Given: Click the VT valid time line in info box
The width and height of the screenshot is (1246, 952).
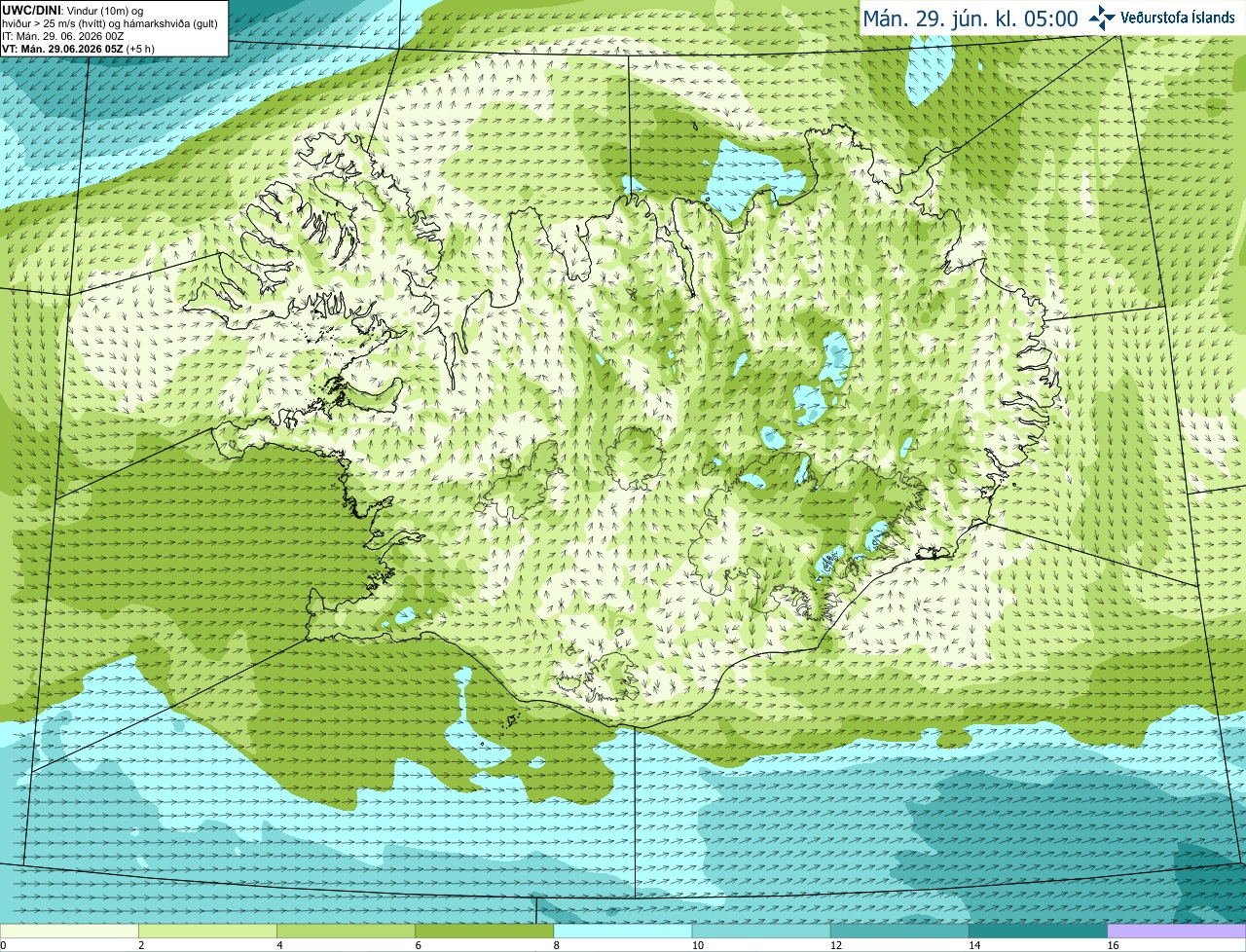Looking at the screenshot, I should pyautogui.click(x=78, y=49).
